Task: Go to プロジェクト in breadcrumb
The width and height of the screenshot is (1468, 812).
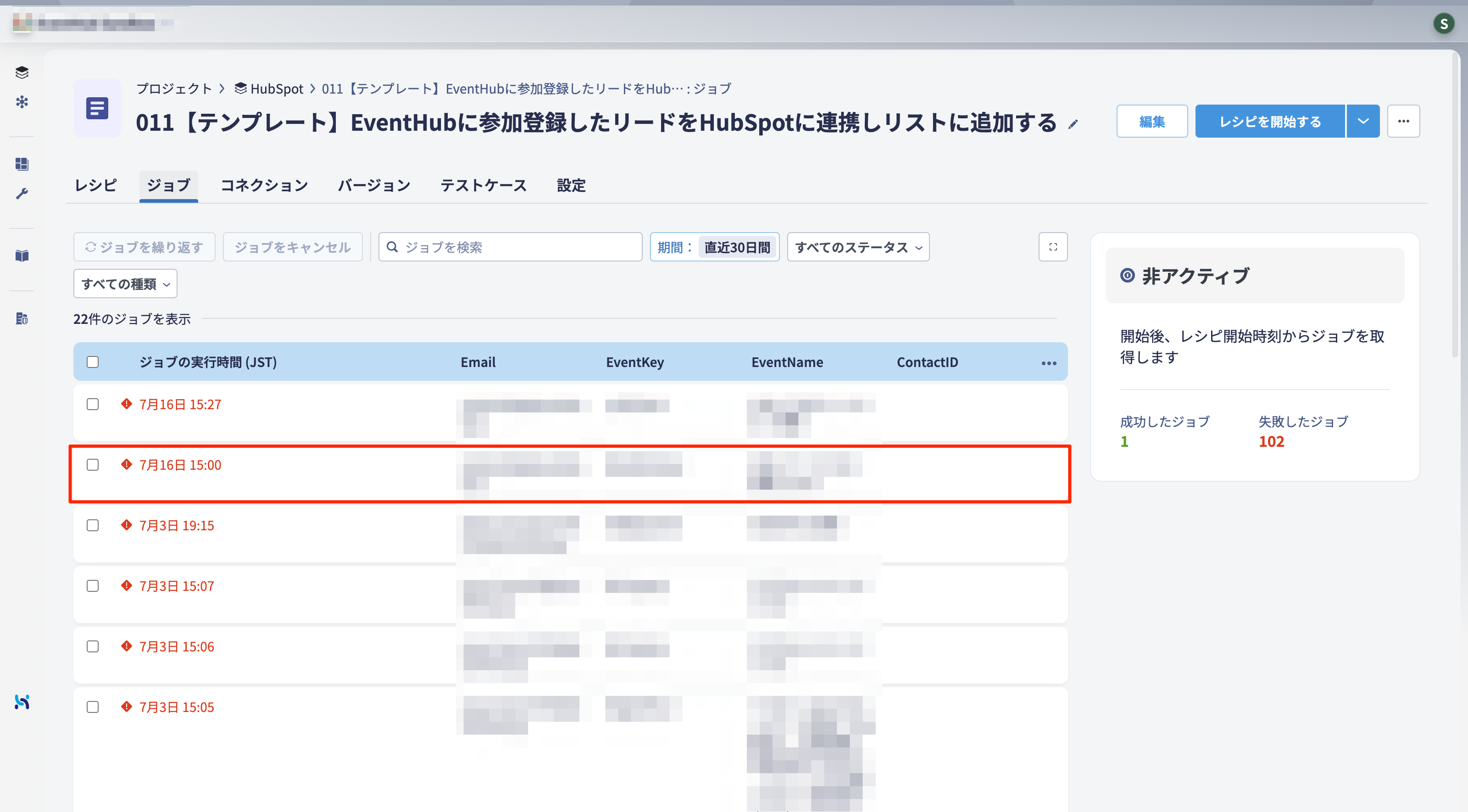Action: pos(174,89)
